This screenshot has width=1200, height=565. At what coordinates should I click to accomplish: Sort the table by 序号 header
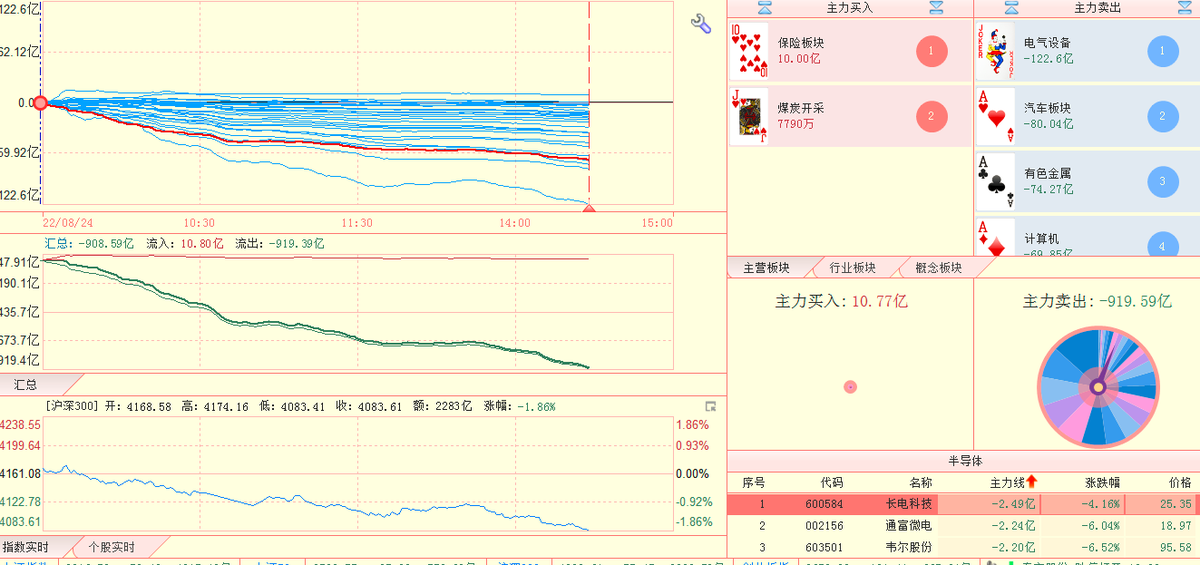[x=753, y=482]
